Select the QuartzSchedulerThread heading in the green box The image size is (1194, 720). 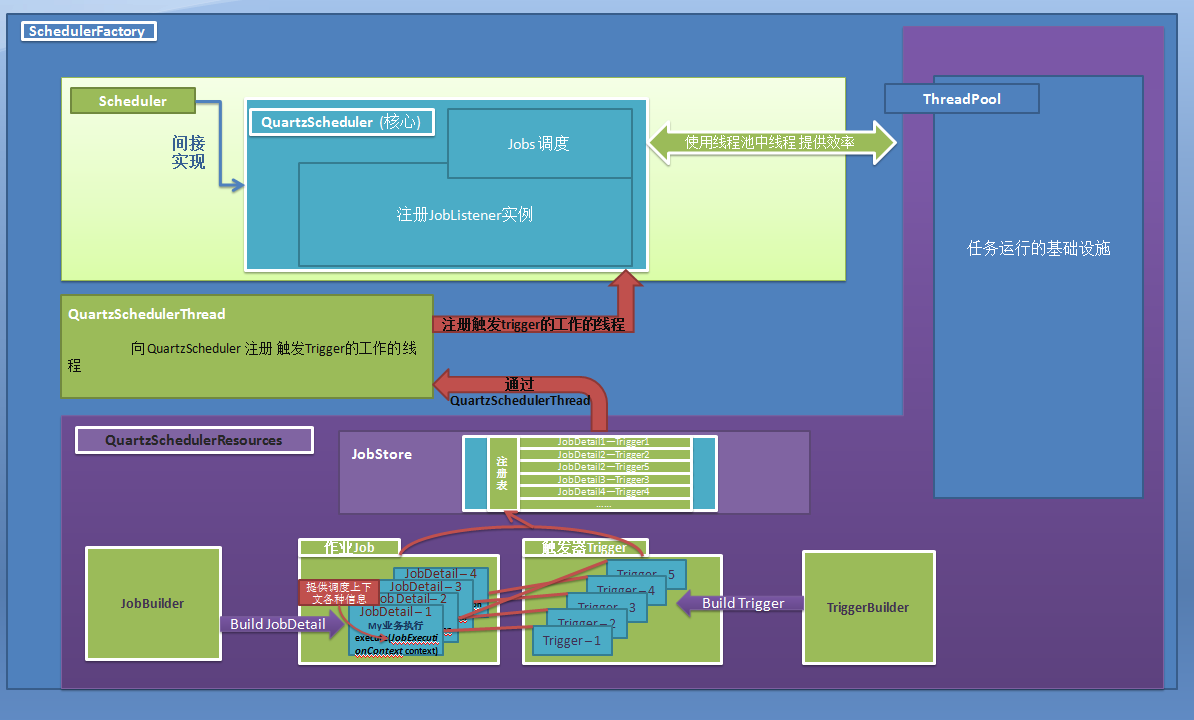[x=147, y=314]
